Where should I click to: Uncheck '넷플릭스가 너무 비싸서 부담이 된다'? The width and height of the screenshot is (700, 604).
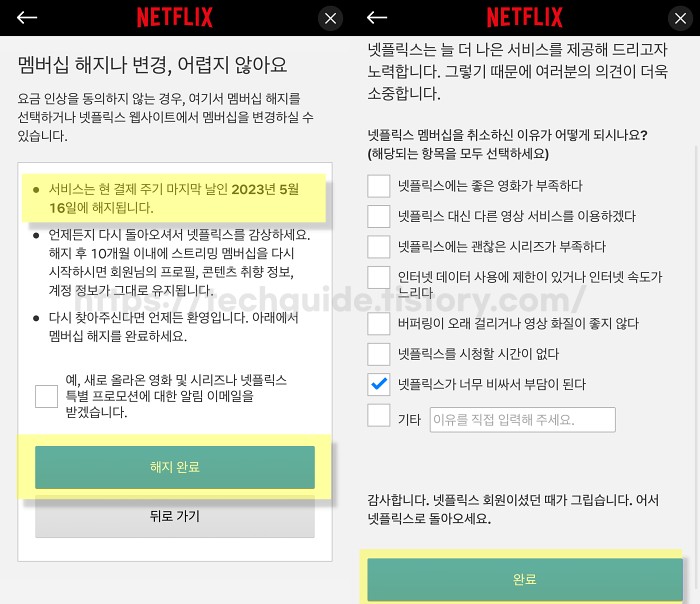coord(379,384)
